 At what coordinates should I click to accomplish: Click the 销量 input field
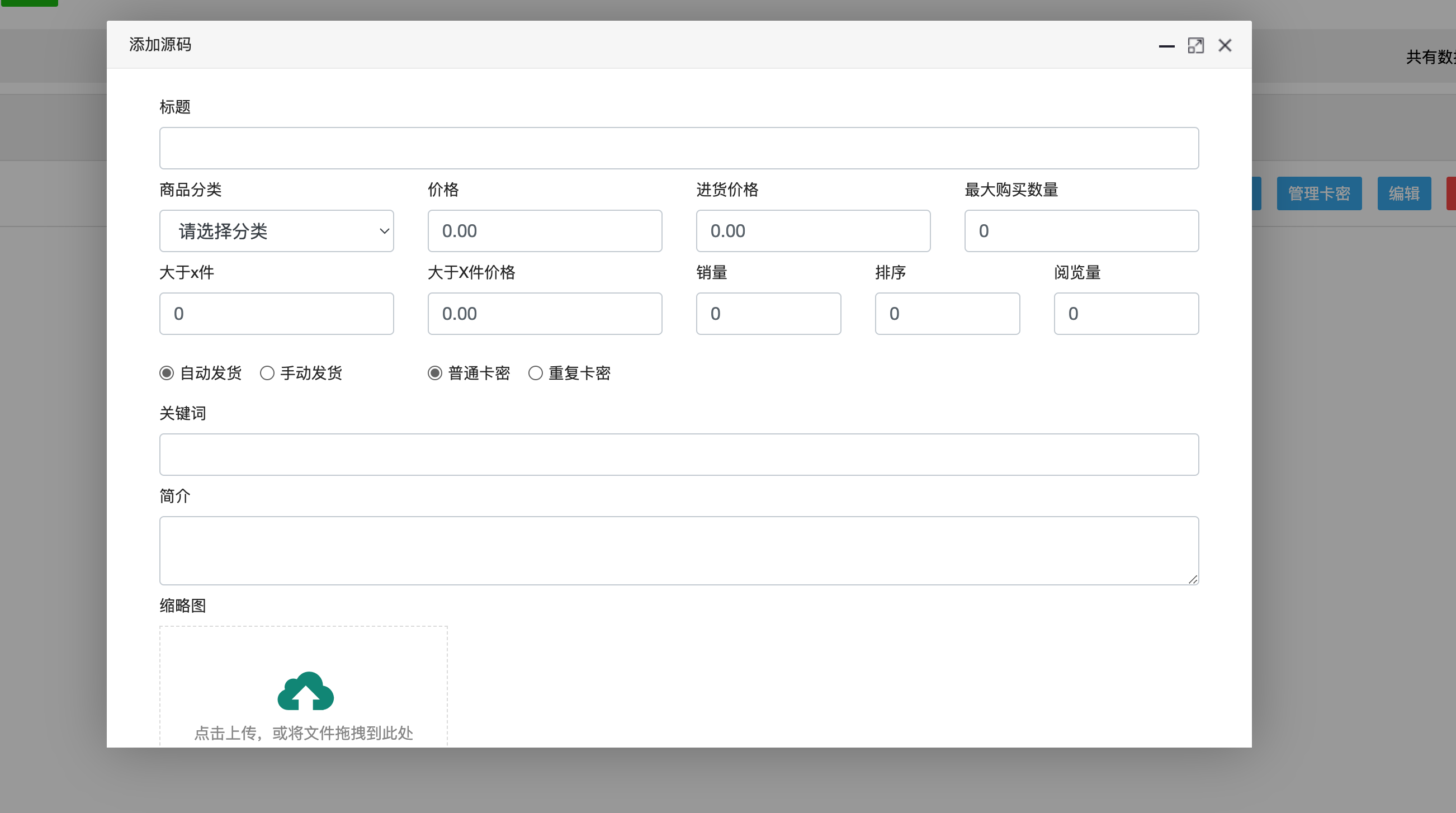(769, 314)
